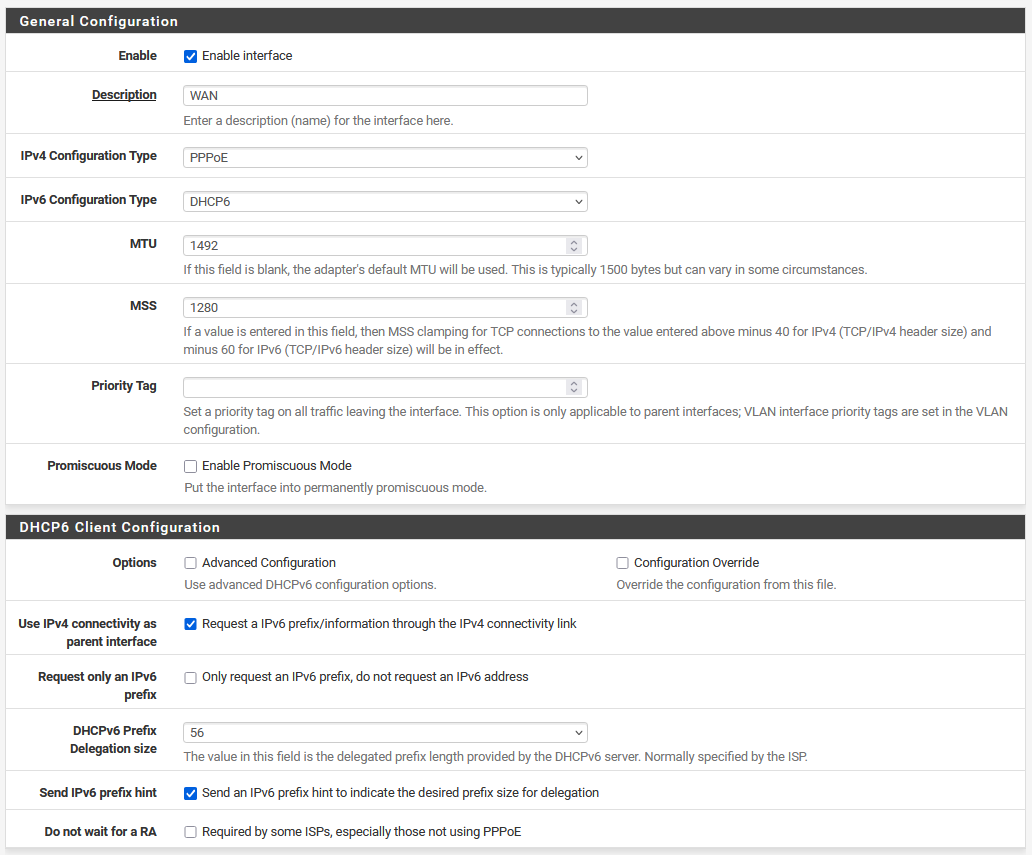Click the Configuration Override label text
The image size is (1032, 855).
(x=696, y=563)
